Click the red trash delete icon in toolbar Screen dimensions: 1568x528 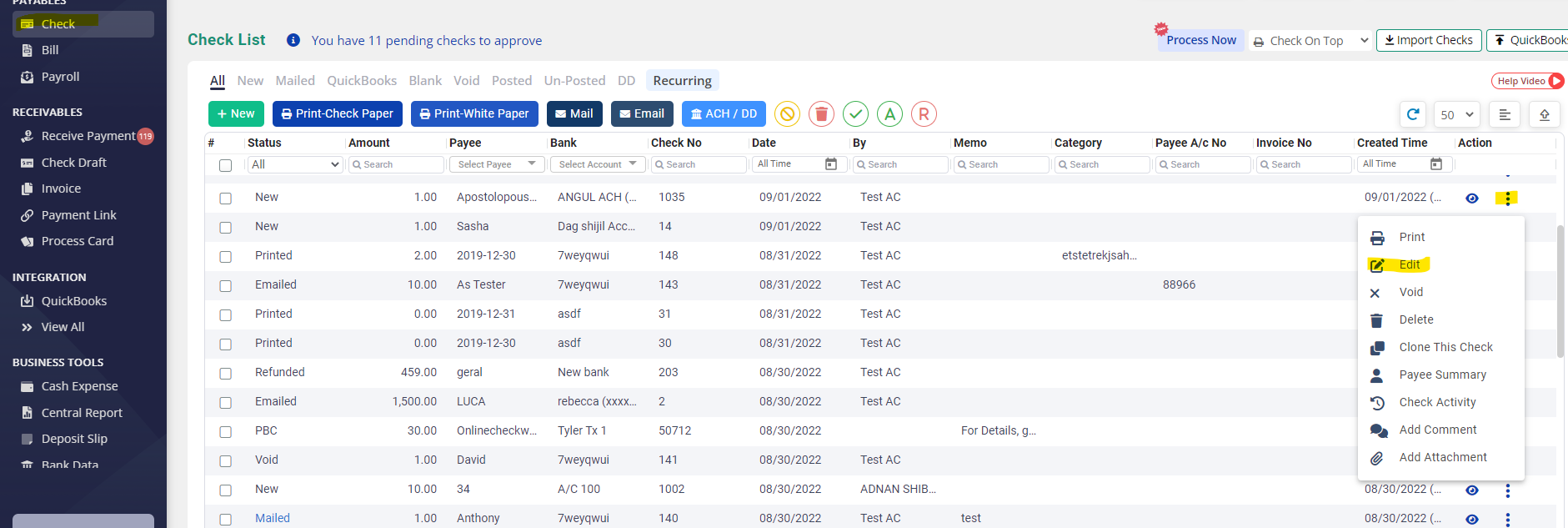tap(821, 113)
